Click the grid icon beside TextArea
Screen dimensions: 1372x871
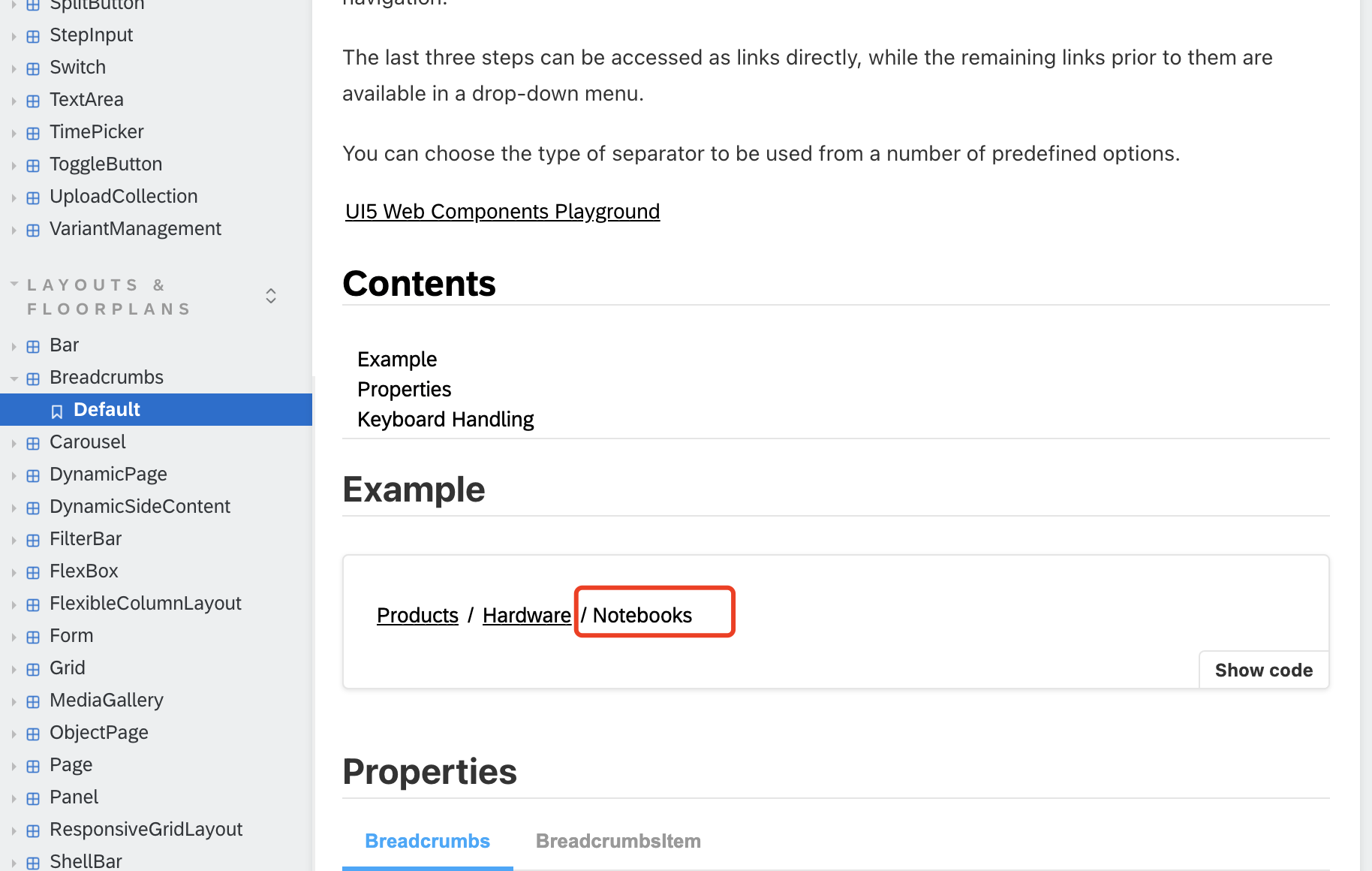coord(32,101)
